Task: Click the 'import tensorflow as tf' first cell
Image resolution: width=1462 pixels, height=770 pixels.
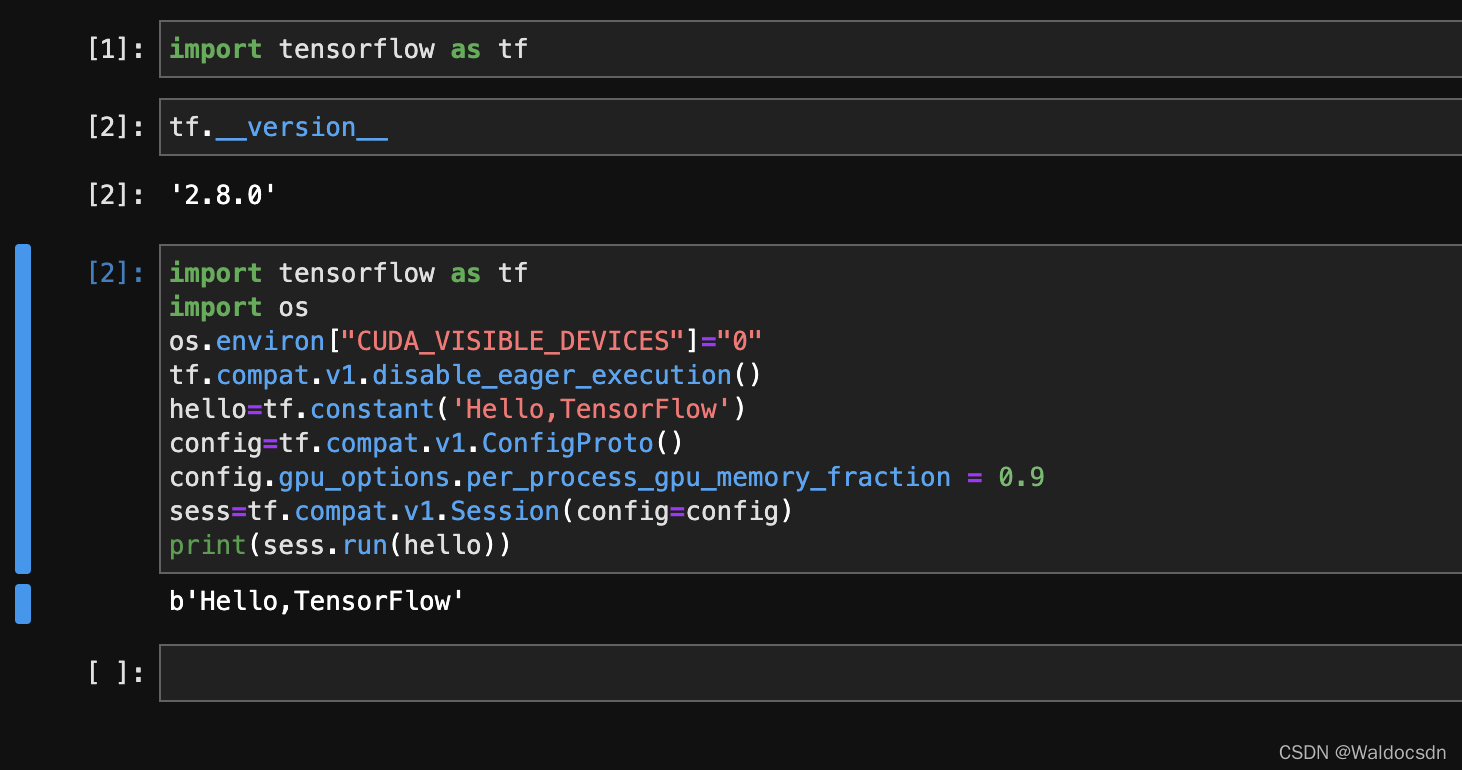Action: pos(811,49)
